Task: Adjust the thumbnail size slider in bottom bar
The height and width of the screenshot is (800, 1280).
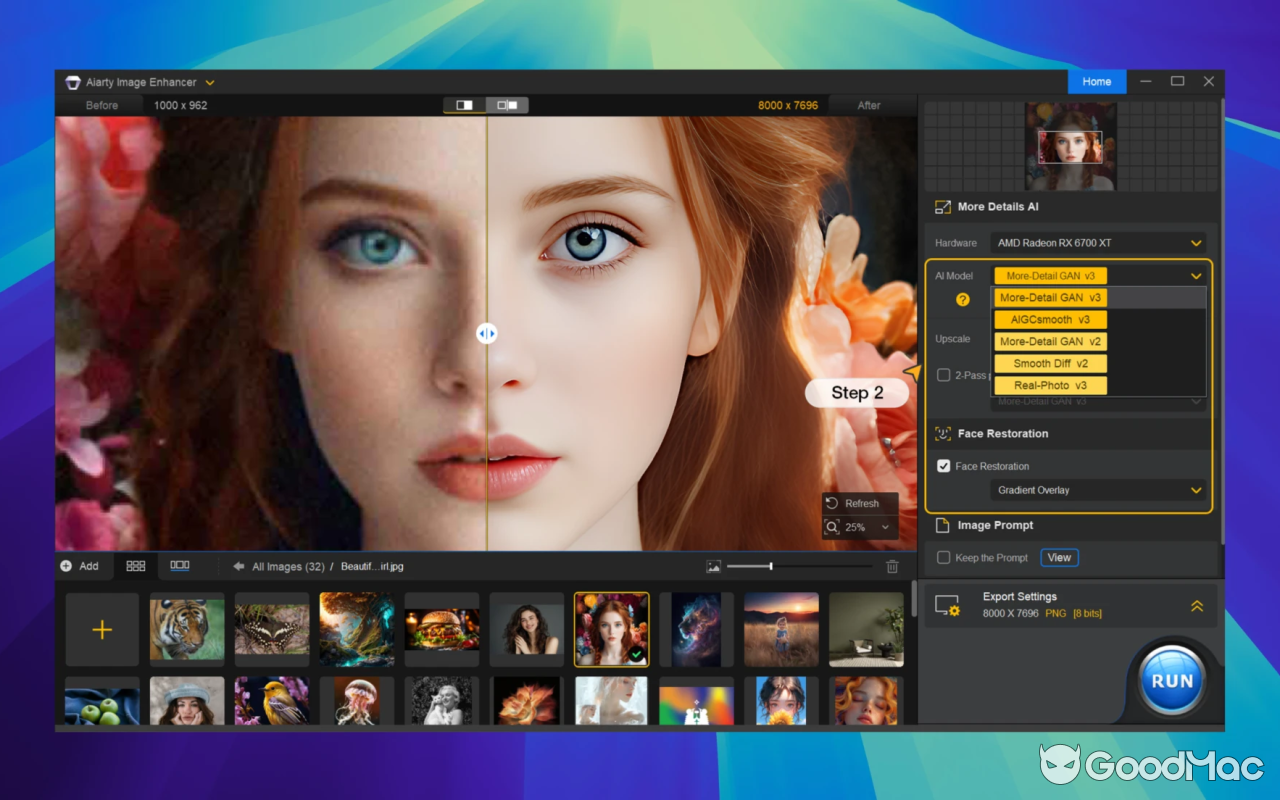Action: pos(773,566)
